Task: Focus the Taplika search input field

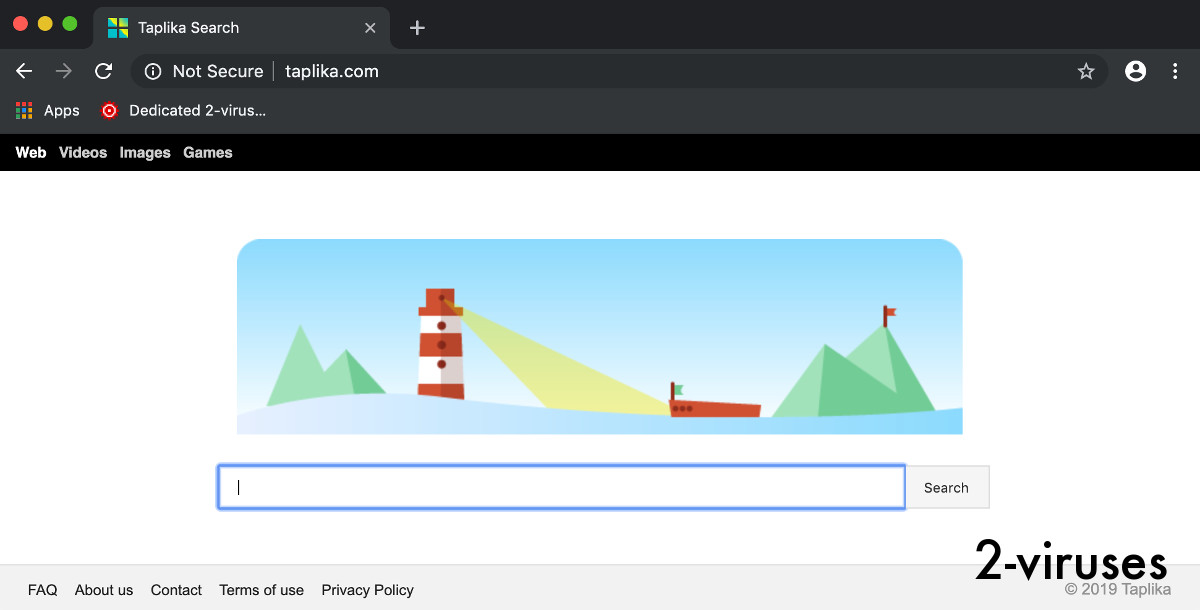Action: pyautogui.click(x=561, y=488)
